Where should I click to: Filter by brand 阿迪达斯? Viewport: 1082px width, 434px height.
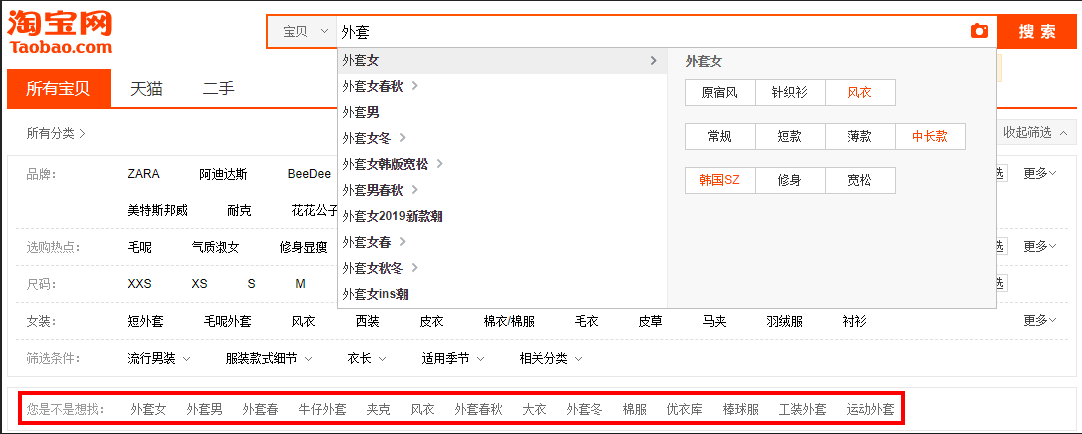223,174
